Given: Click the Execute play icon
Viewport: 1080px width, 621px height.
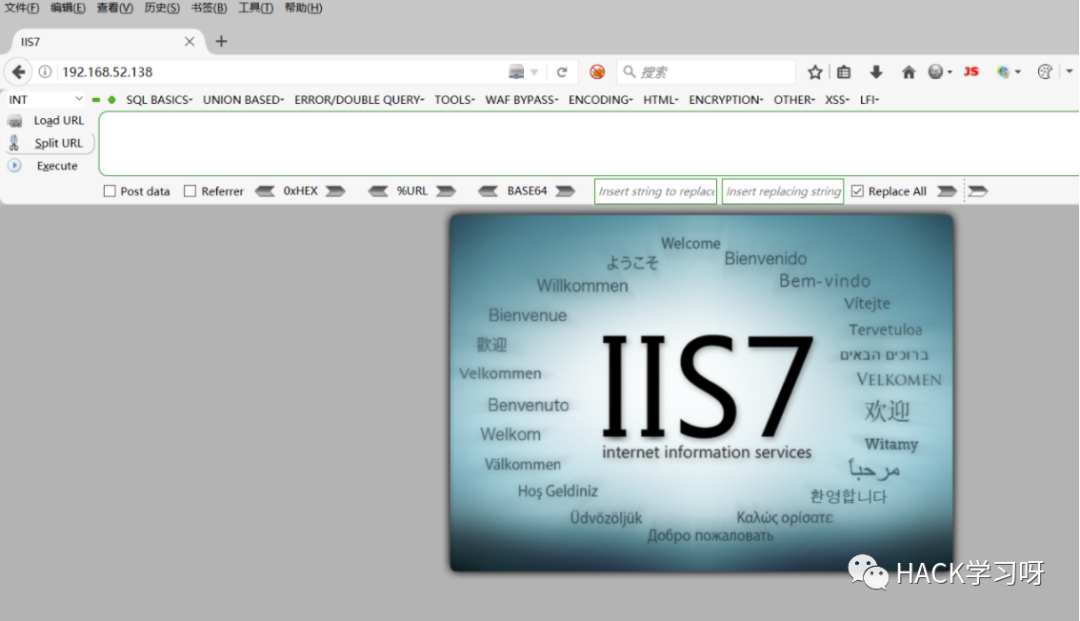Looking at the screenshot, I should point(14,166).
